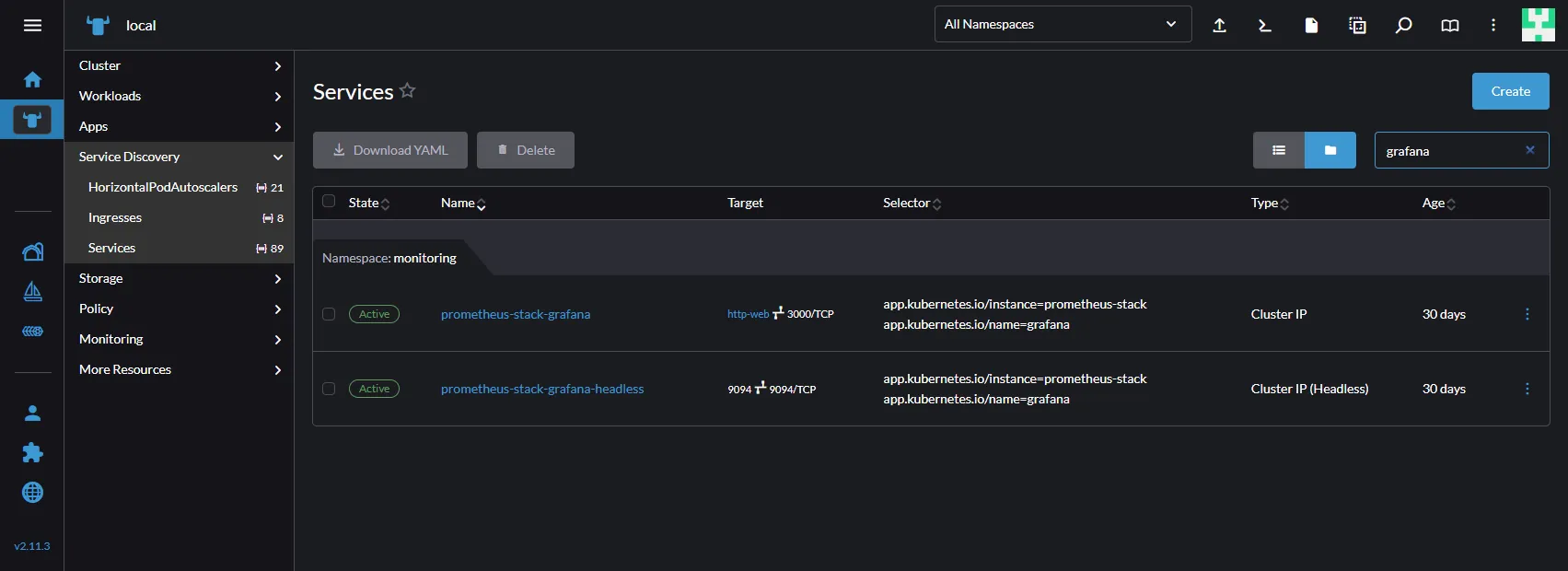Click the Import YAML upload icon

1219,25
